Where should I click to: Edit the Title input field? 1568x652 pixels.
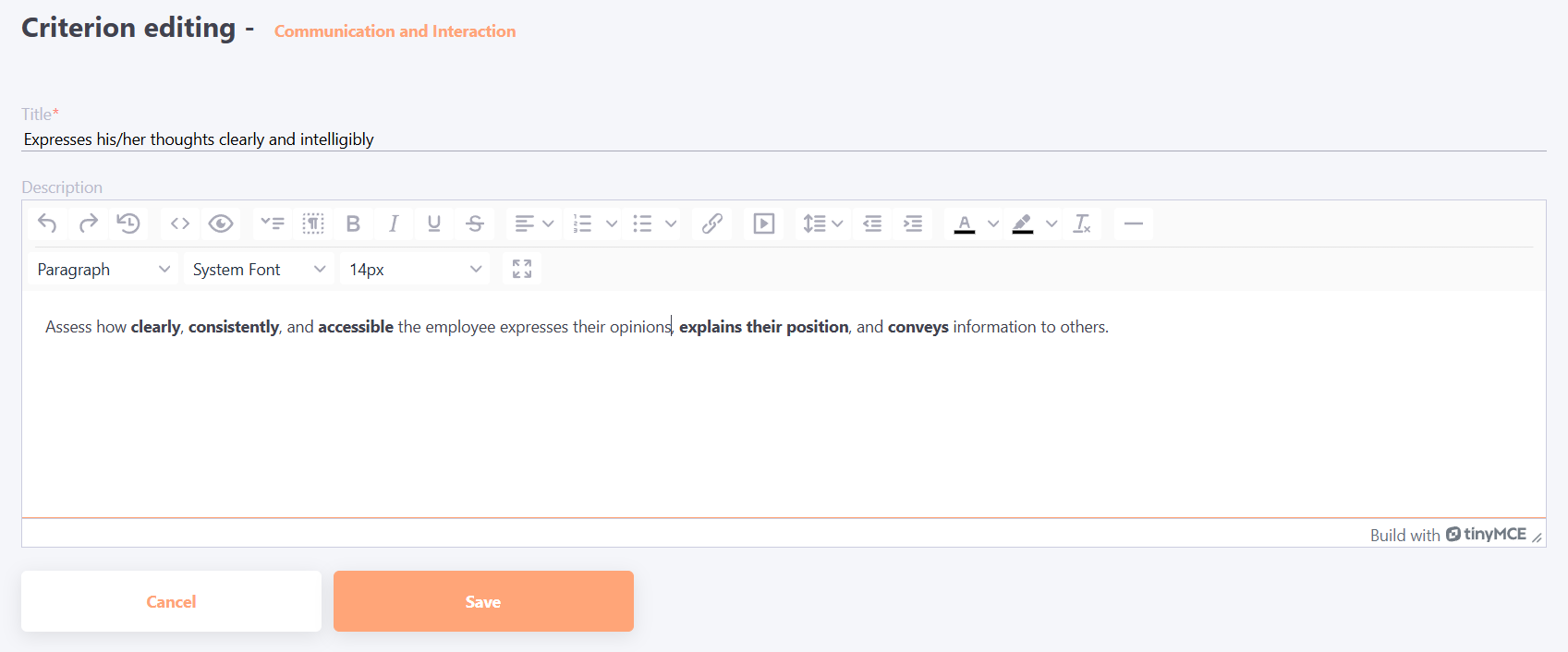click(784, 139)
